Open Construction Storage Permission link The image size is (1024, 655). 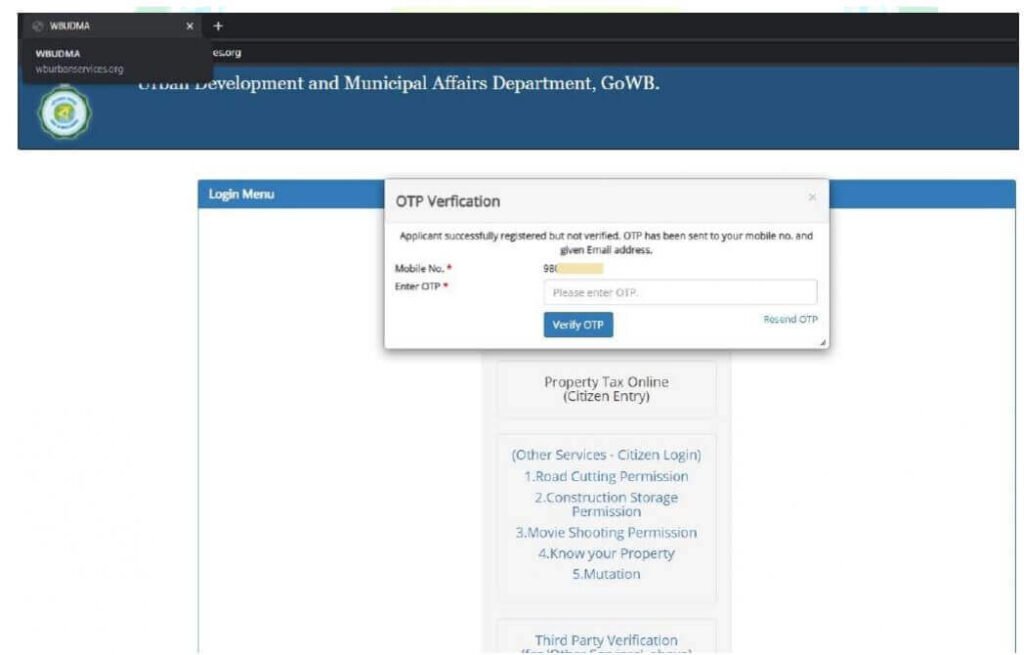pyautogui.click(x=606, y=504)
